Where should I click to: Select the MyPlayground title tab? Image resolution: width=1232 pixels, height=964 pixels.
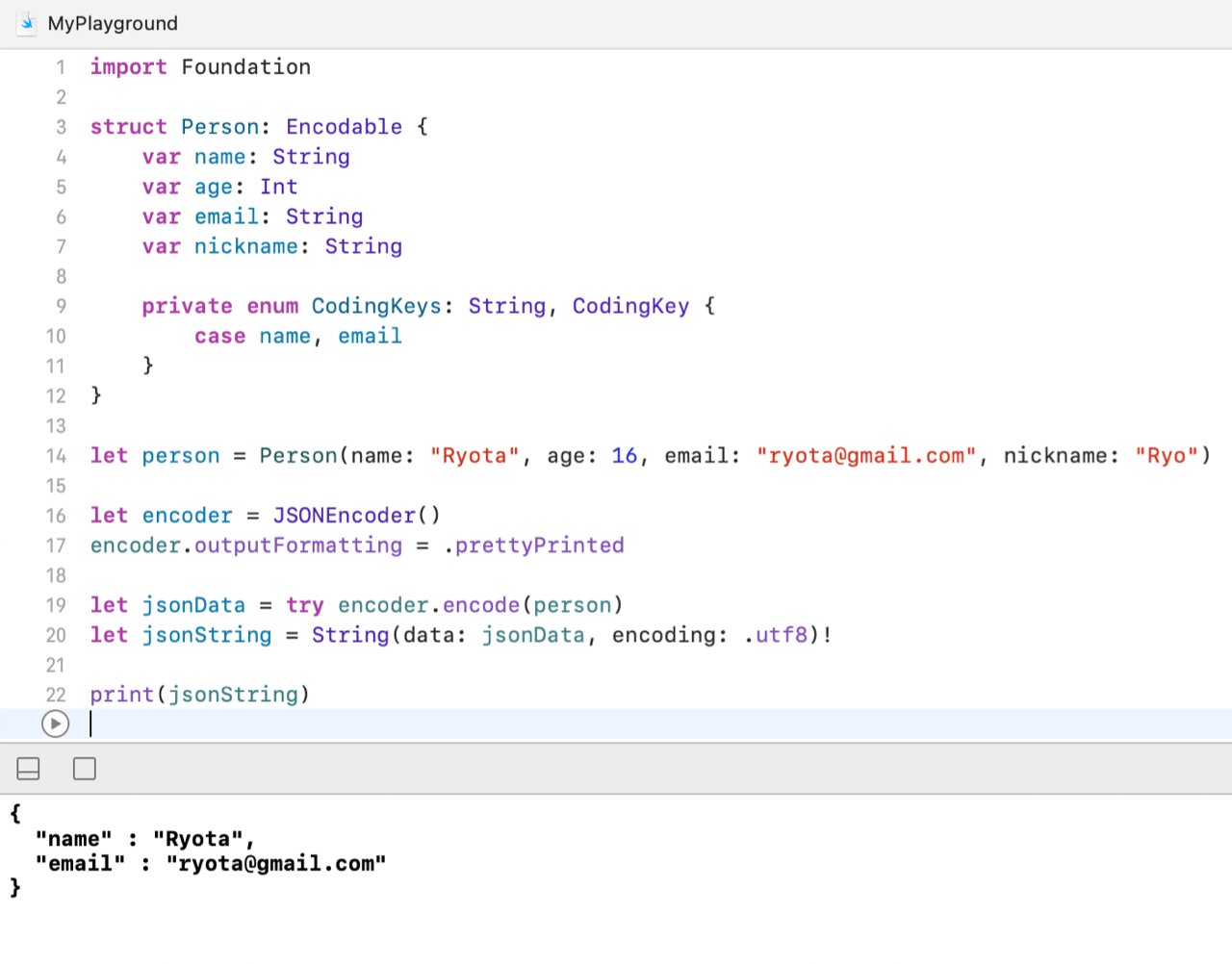coord(113,23)
